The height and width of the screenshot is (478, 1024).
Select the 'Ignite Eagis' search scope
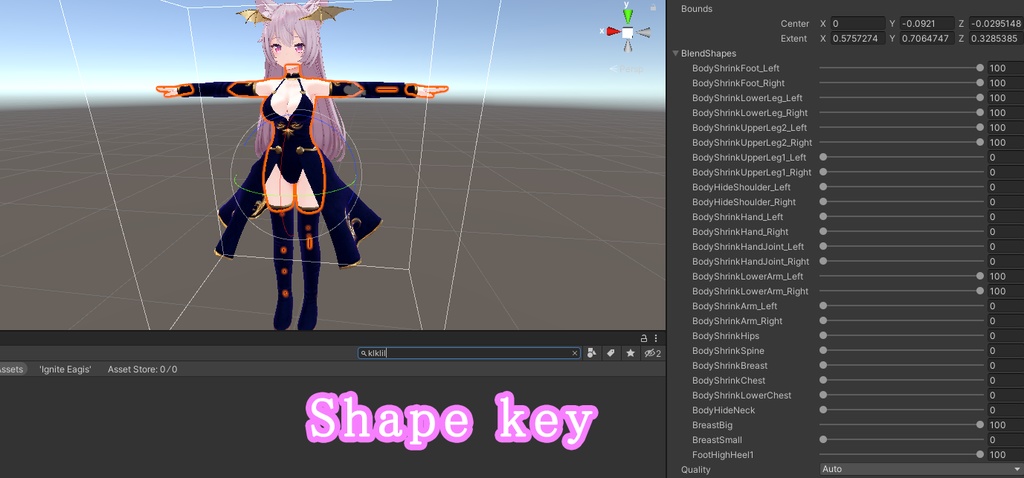tap(65, 370)
